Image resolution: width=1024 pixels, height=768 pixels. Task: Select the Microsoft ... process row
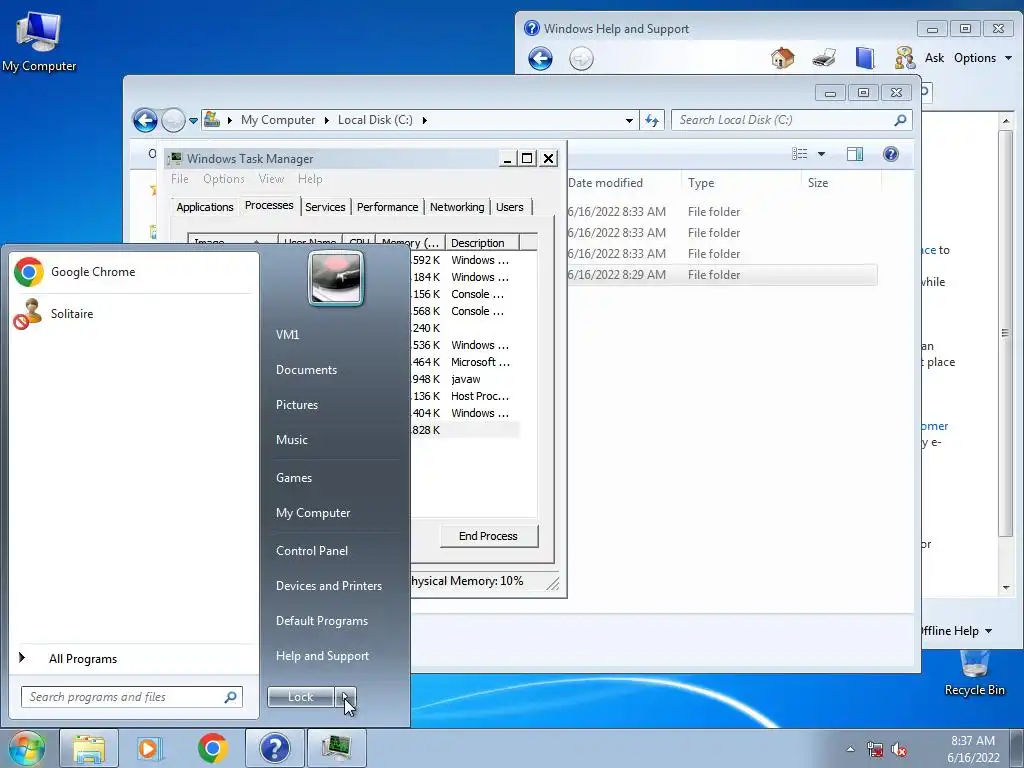pyautogui.click(x=465, y=362)
